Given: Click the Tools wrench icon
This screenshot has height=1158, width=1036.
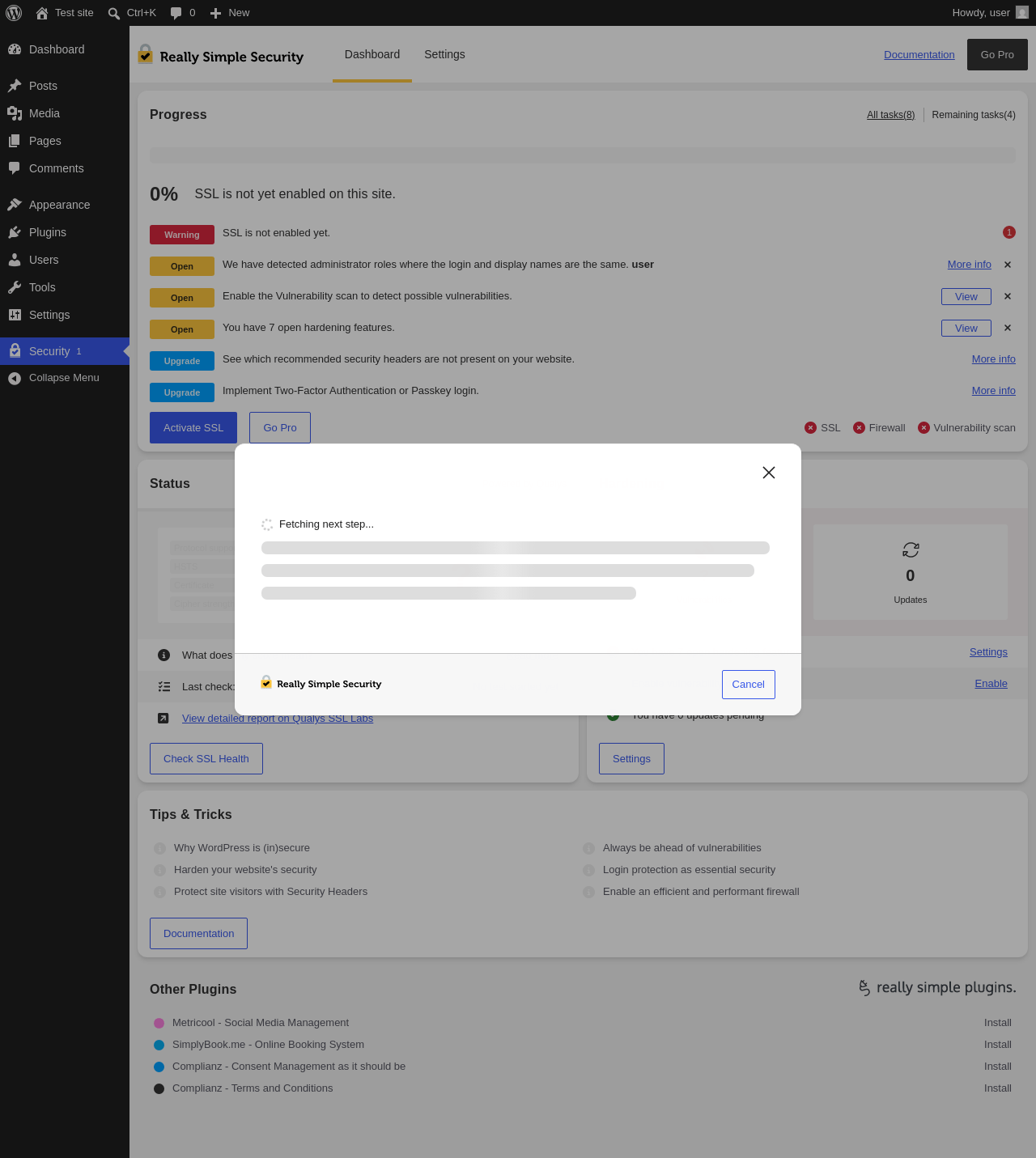Looking at the screenshot, I should coord(15,287).
